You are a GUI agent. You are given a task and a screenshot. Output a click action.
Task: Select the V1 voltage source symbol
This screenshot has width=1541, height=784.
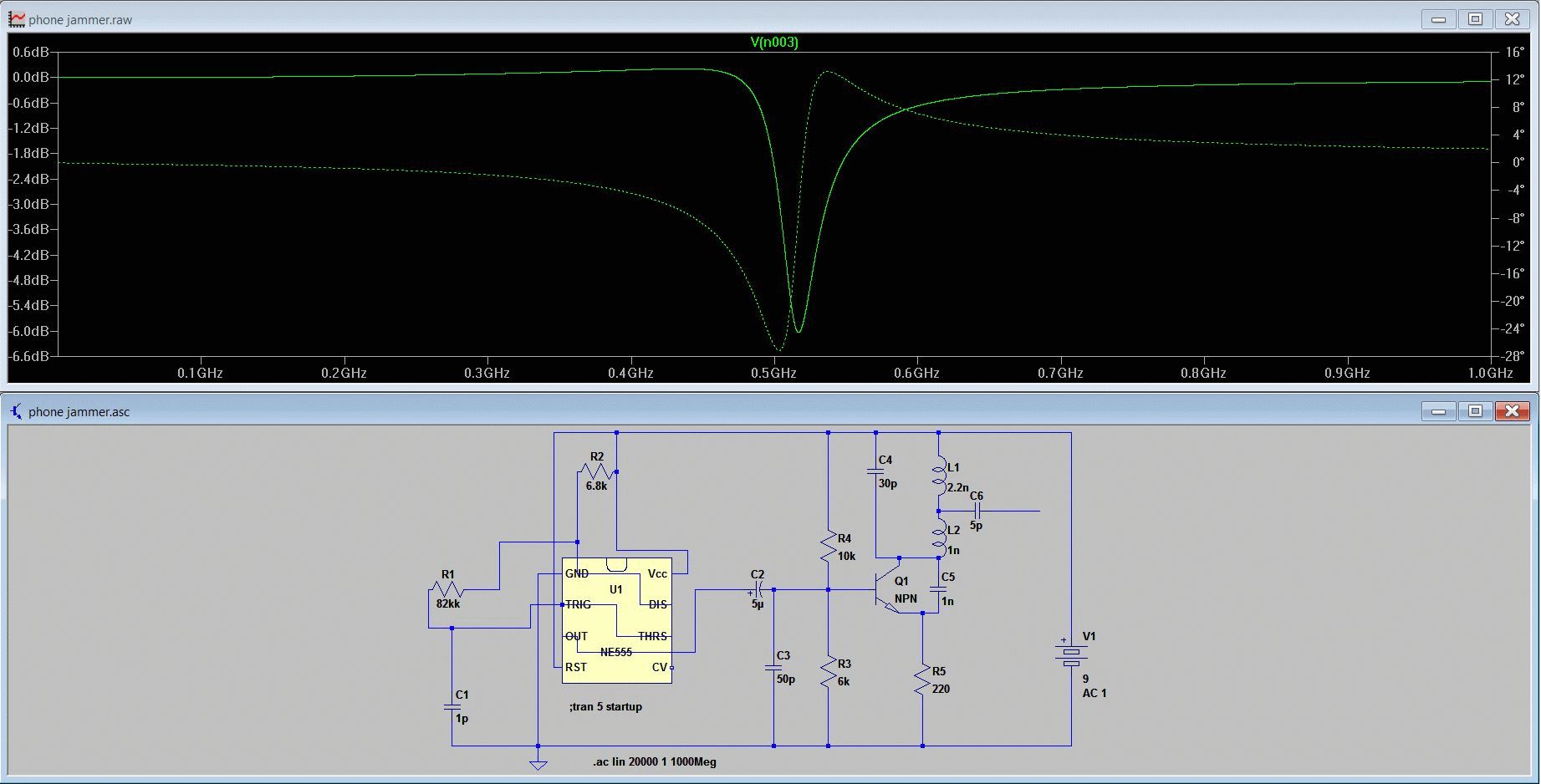1070,657
